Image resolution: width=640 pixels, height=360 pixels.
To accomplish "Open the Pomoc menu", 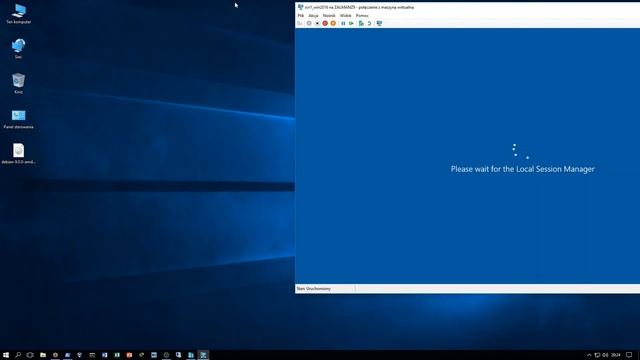I will click(362, 16).
